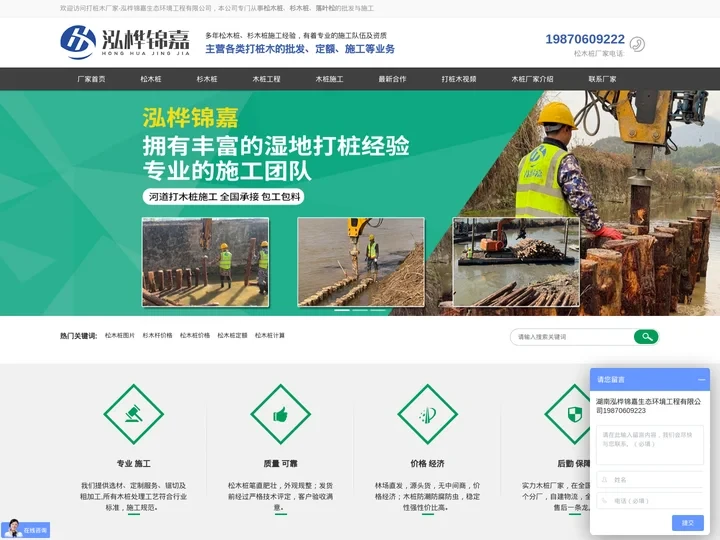Open 打桩木视频 navigation item

coord(459,79)
